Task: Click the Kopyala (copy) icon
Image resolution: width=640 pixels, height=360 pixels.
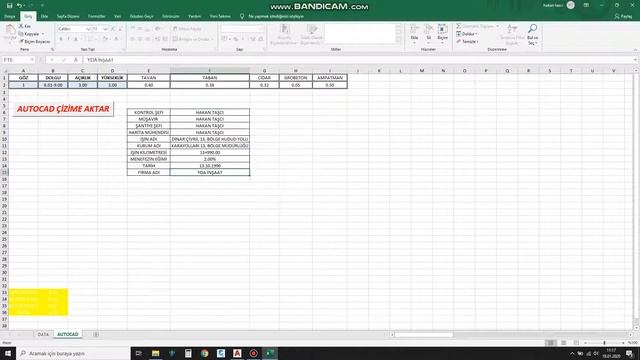Action: 21,34
